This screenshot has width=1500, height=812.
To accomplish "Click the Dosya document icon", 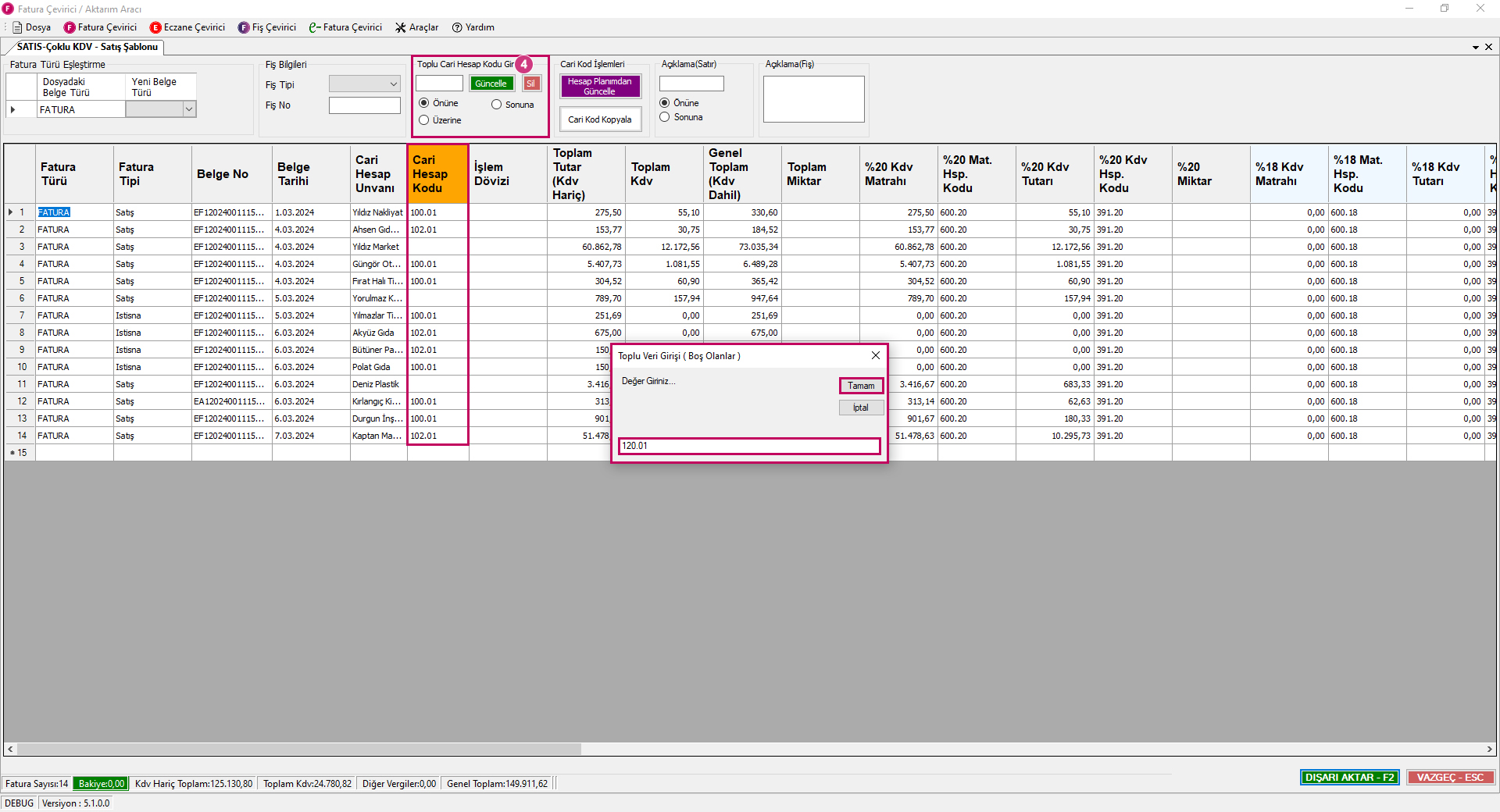I will coord(17,27).
